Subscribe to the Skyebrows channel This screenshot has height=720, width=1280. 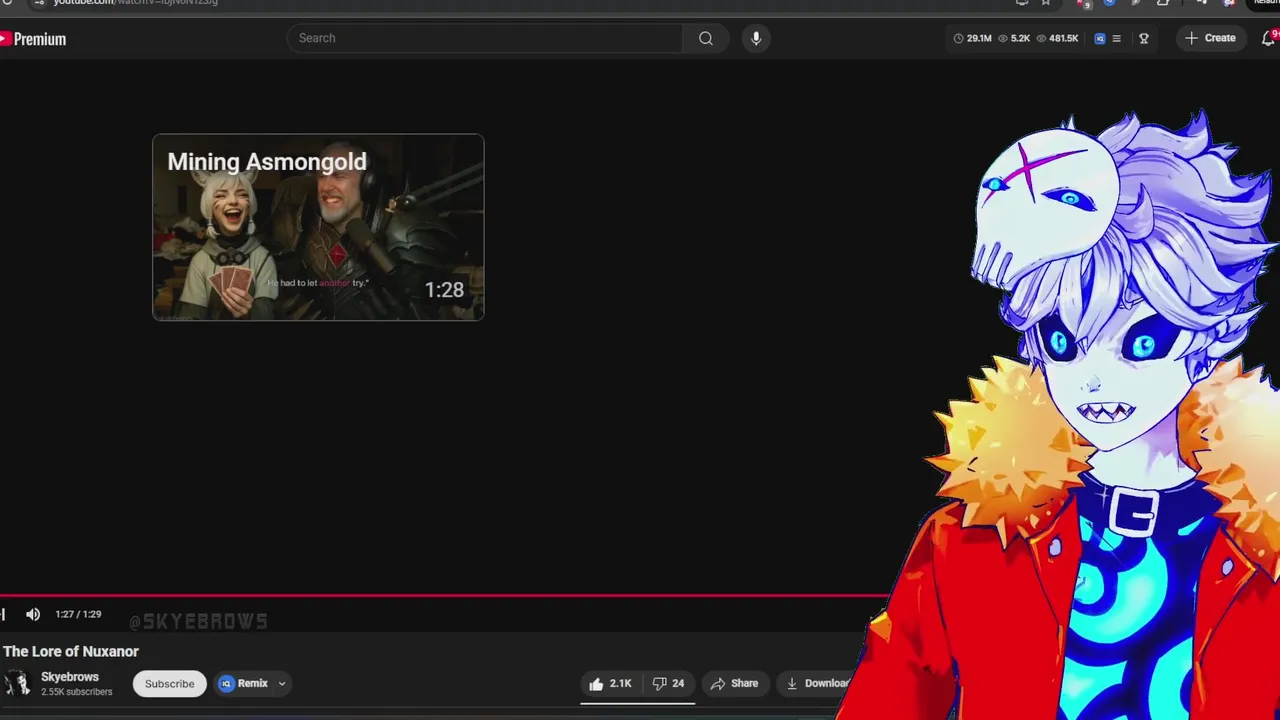coord(169,684)
